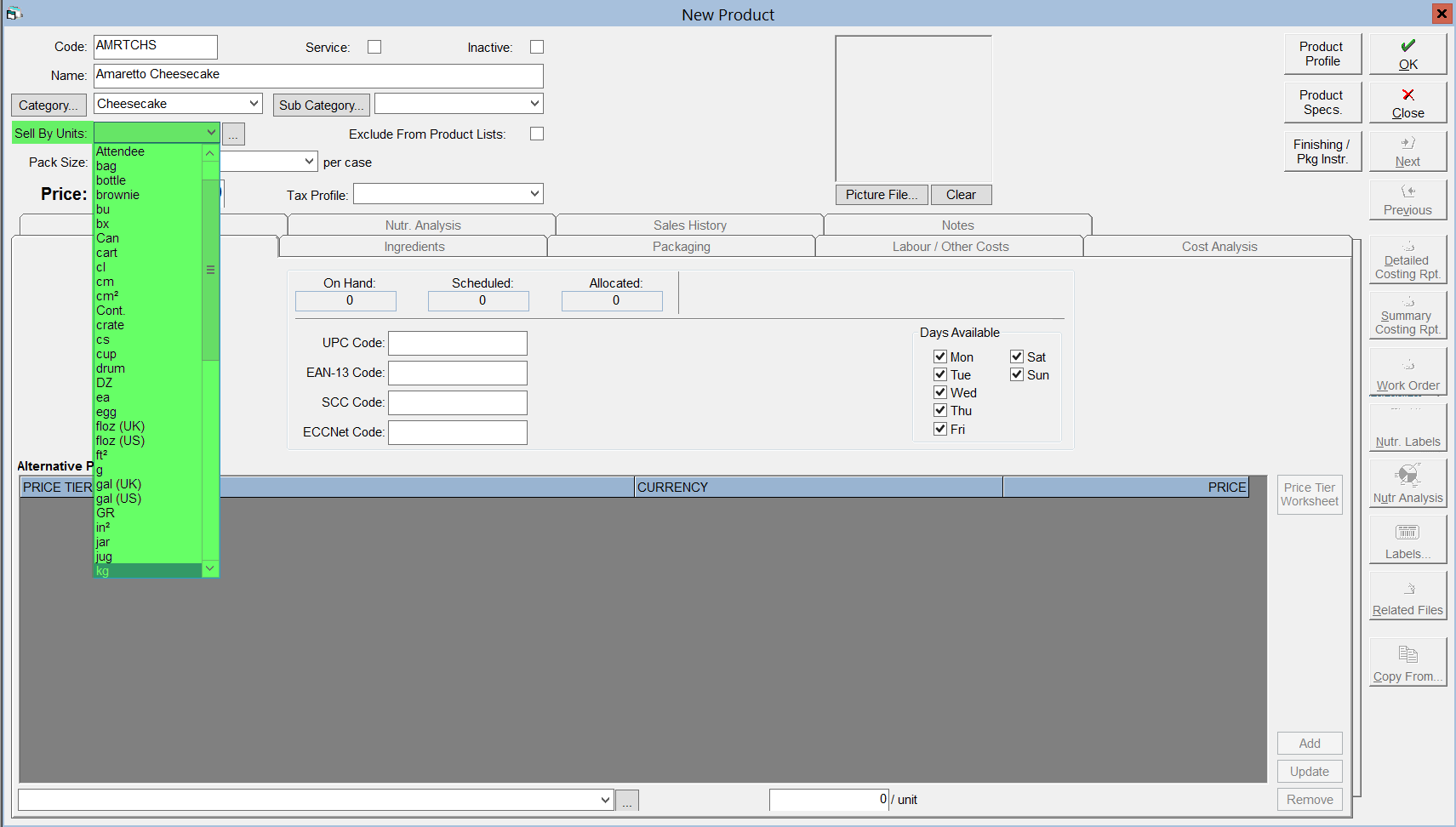Go to Previous product record

(x=1407, y=200)
